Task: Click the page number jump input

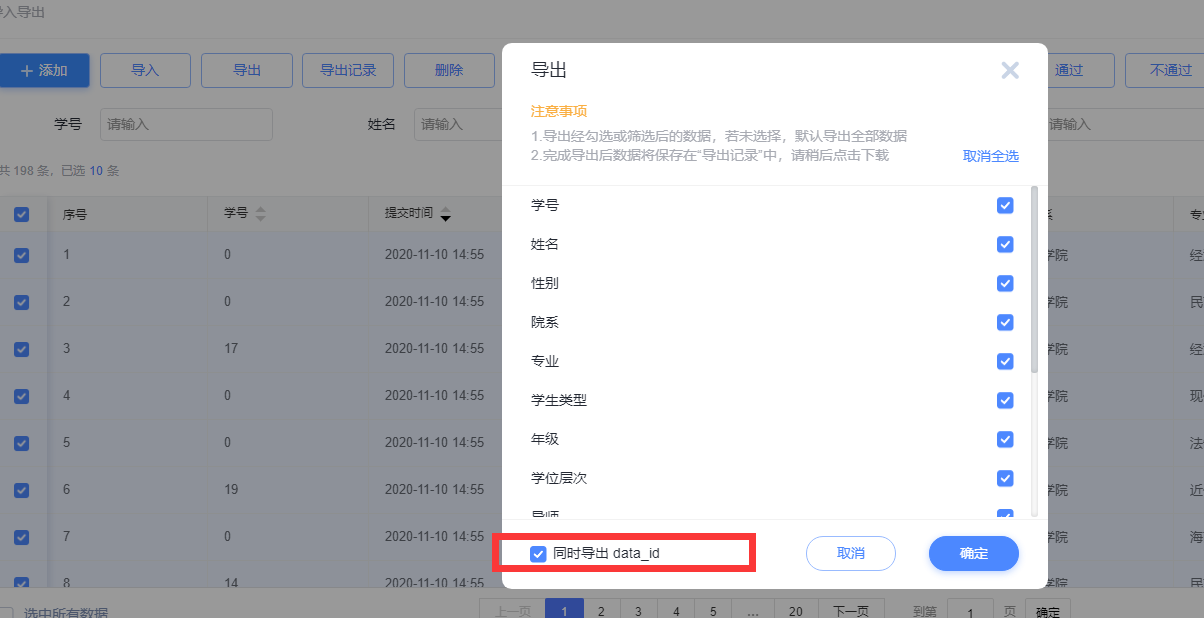Action: point(970,611)
